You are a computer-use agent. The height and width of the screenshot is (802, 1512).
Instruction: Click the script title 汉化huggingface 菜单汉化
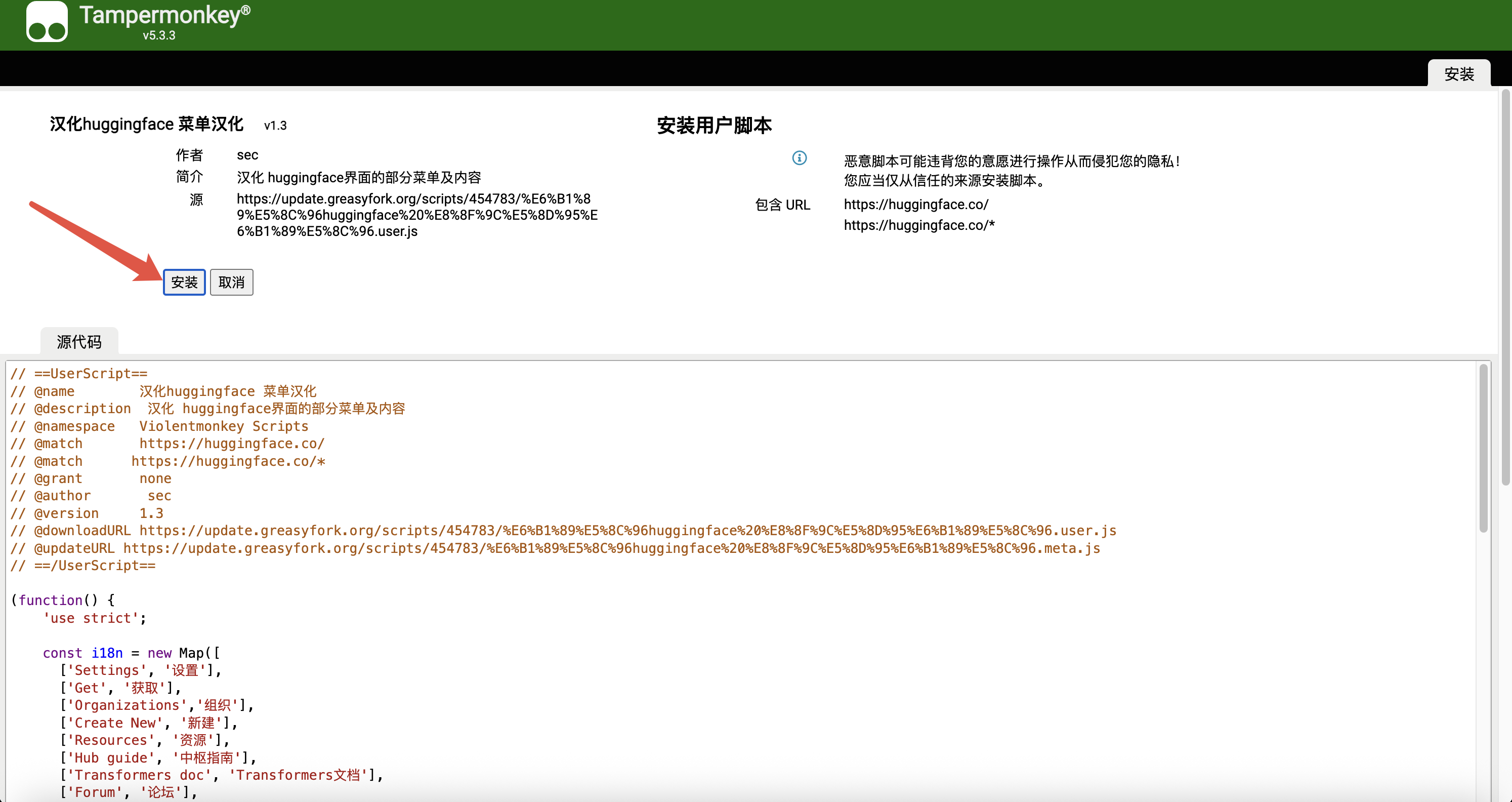click(147, 124)
